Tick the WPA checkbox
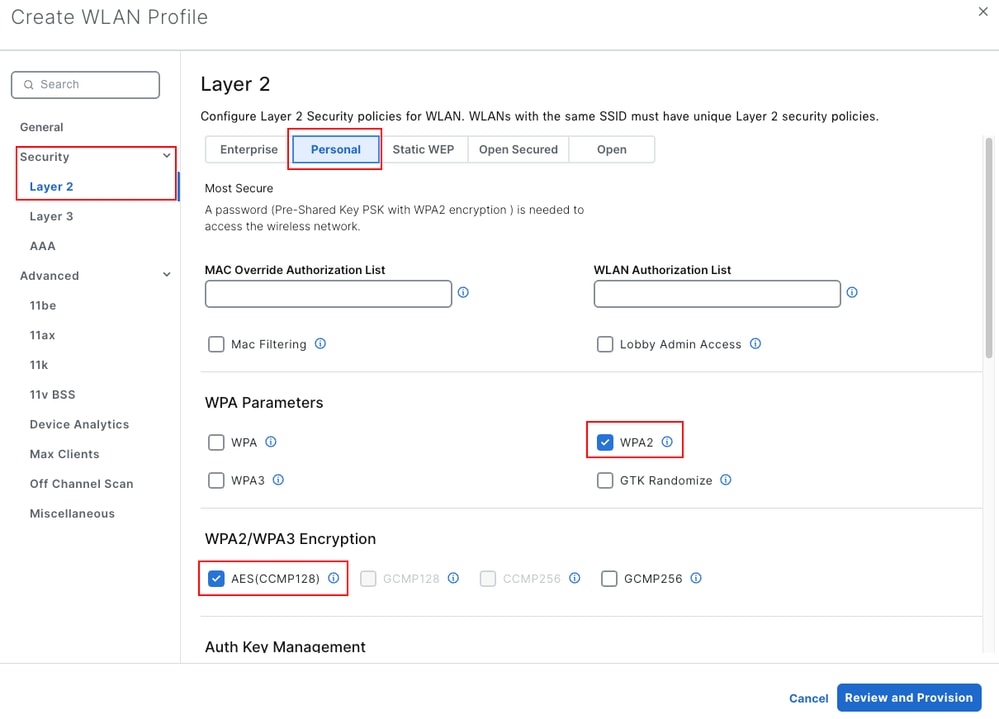The height and width of the screenshot is (719, 999). 216,443
